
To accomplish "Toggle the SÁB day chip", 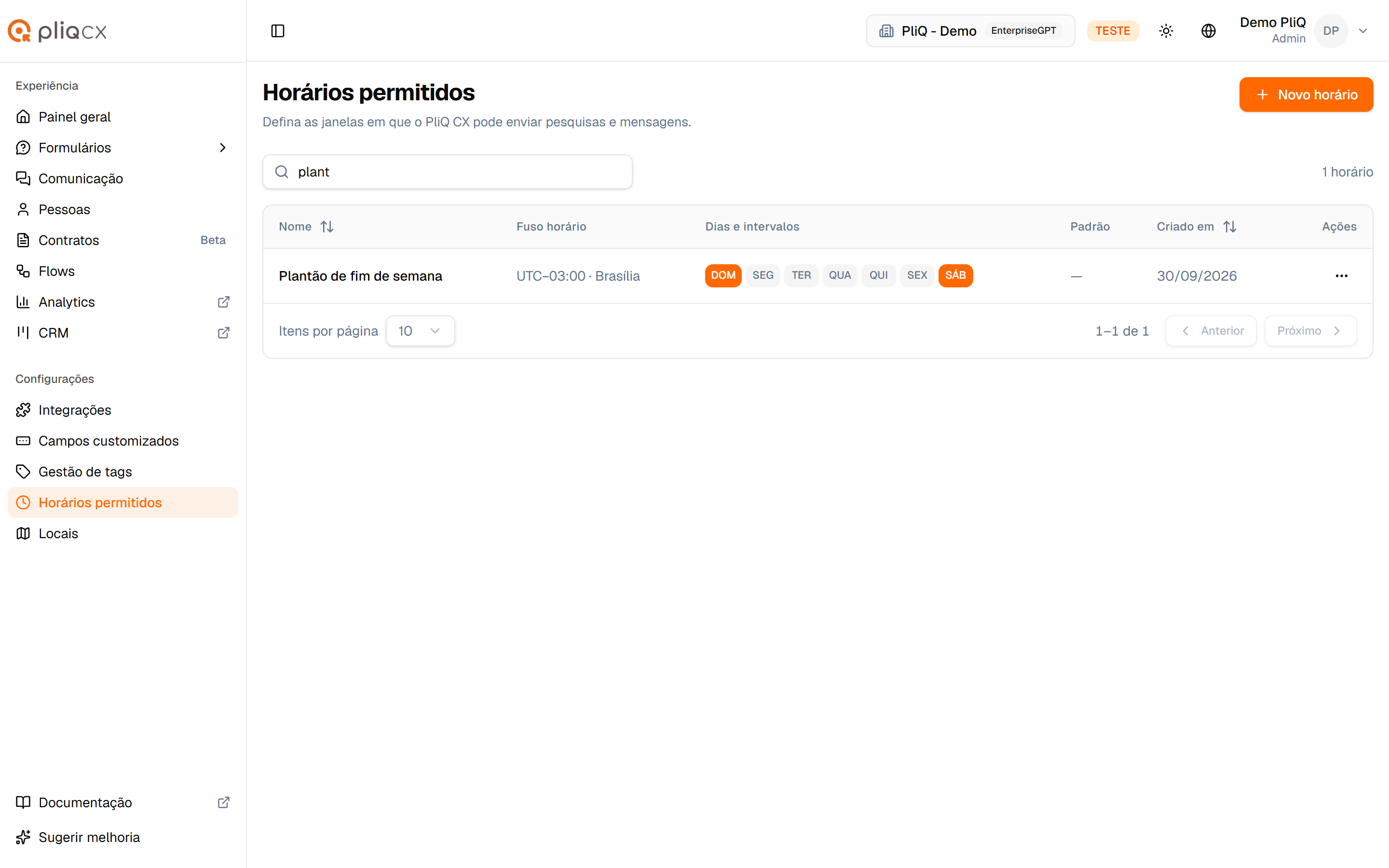I will pos(955,275).
